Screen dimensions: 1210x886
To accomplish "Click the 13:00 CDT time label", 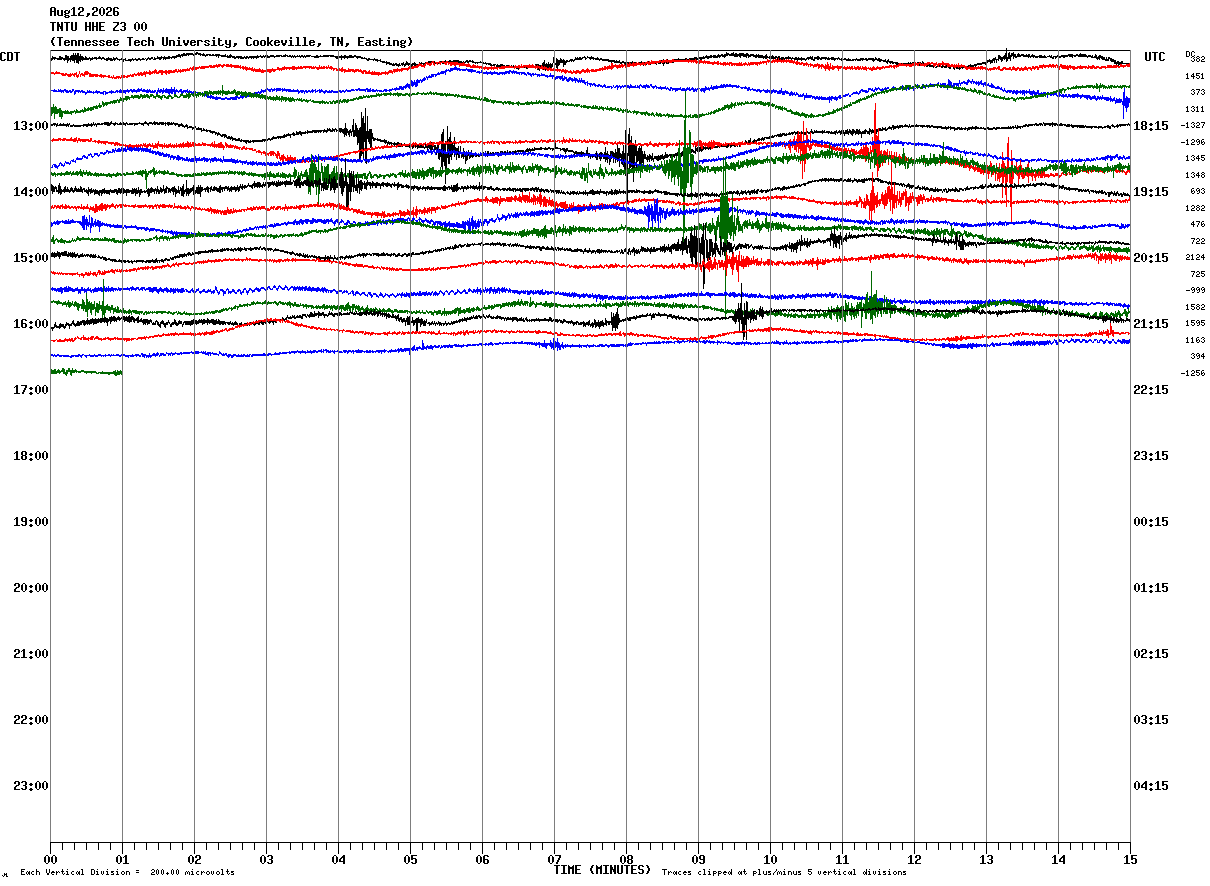I will pyautogui.click(x=31, y=126).
